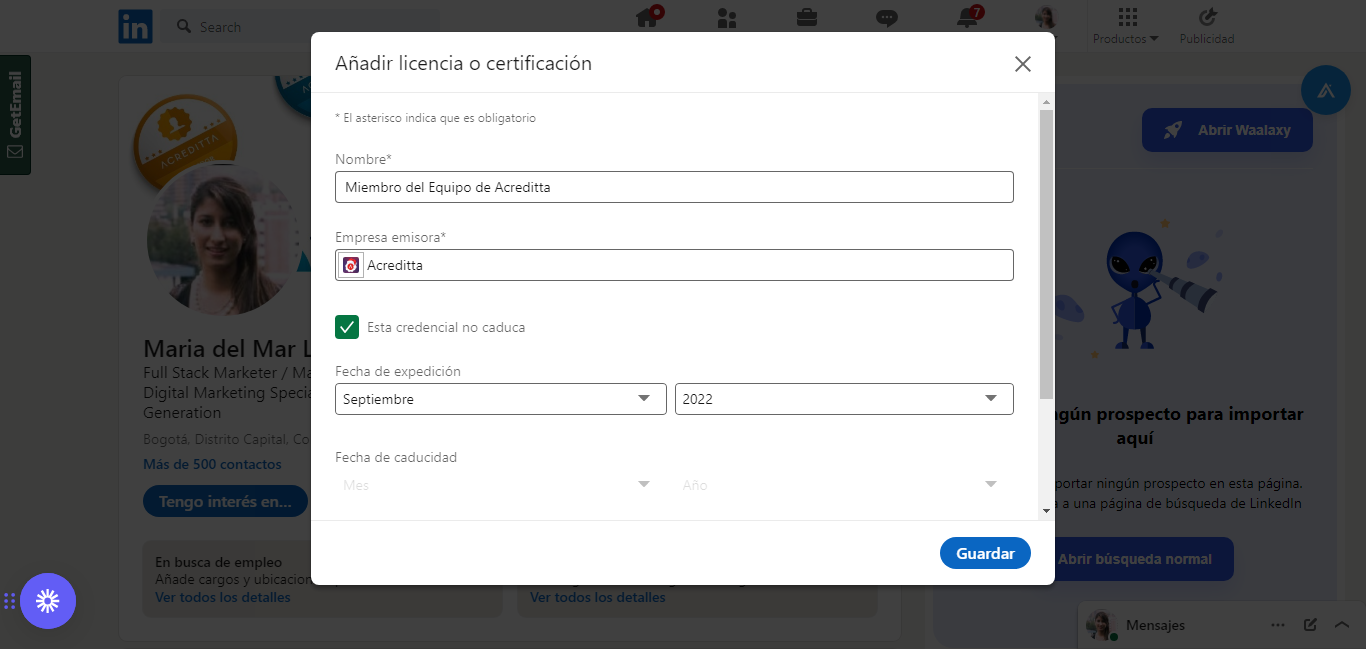Expand the Mensajes panel chevron
This screenshot has height=649, width=1366.
[x=1342, y=625]
